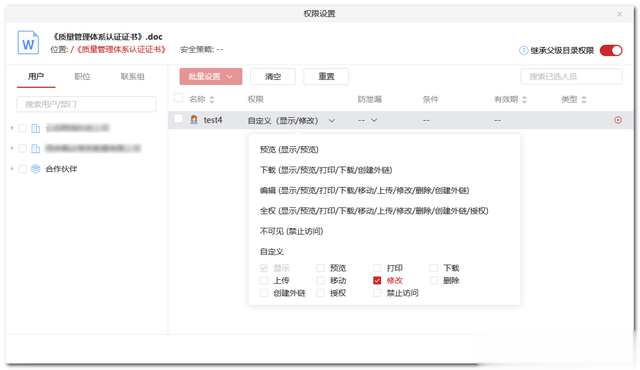Viewport: 640px width, 370px height.
Task: Enable the 创建外链 custom permission checkbox
Action: coord(264,293)
